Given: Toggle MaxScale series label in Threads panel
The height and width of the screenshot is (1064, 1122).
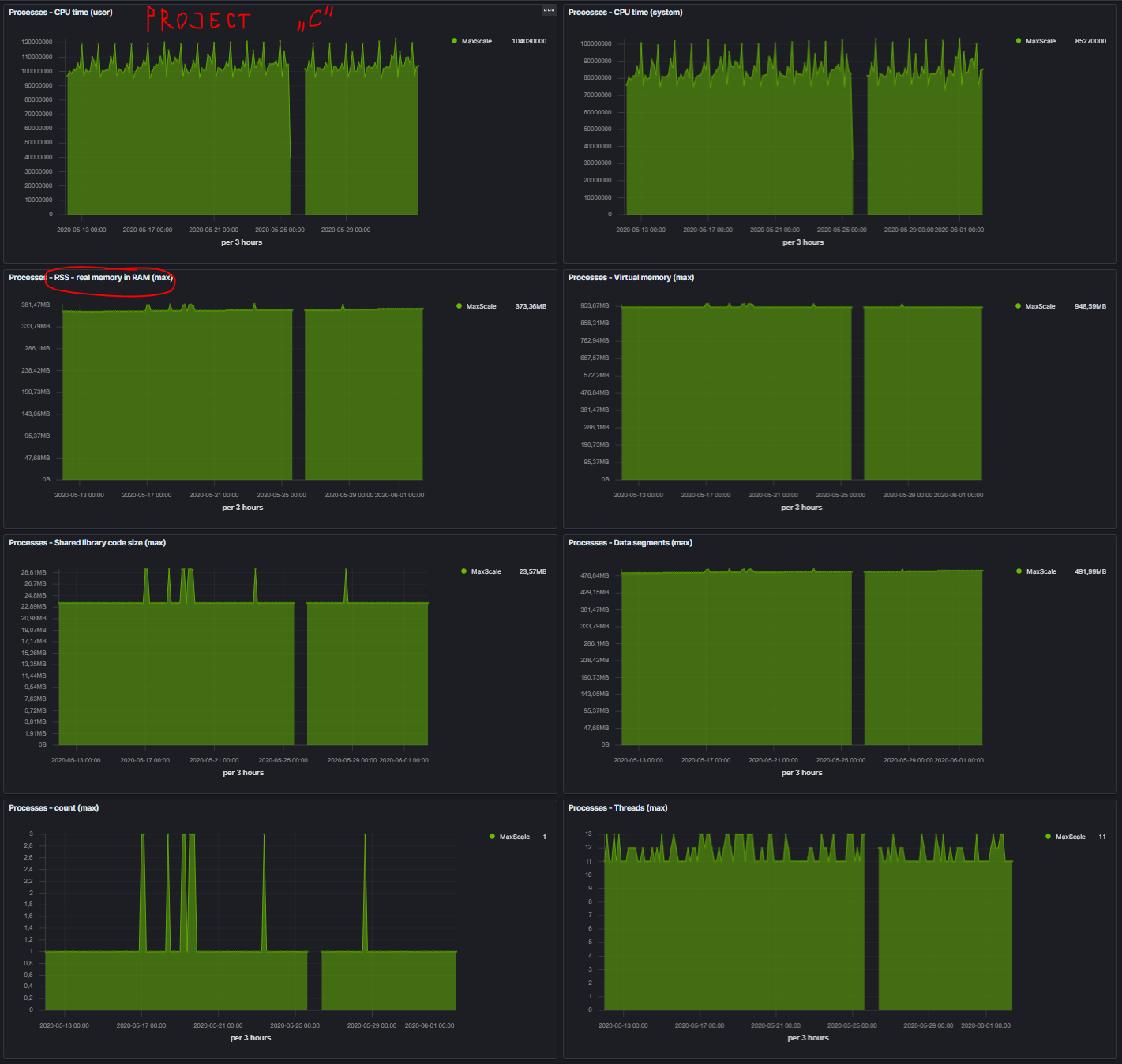Looking at the screenshot, I should coord(1070,837).
